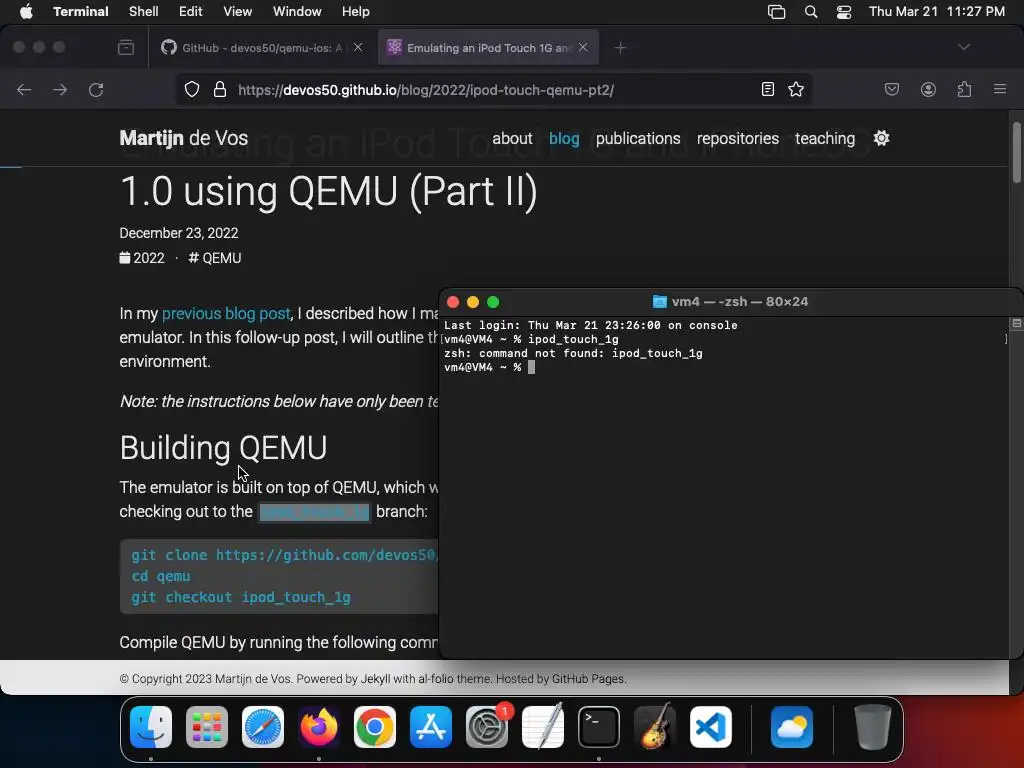
Task: Open the Shell menu
Action: tap(144, 12)
